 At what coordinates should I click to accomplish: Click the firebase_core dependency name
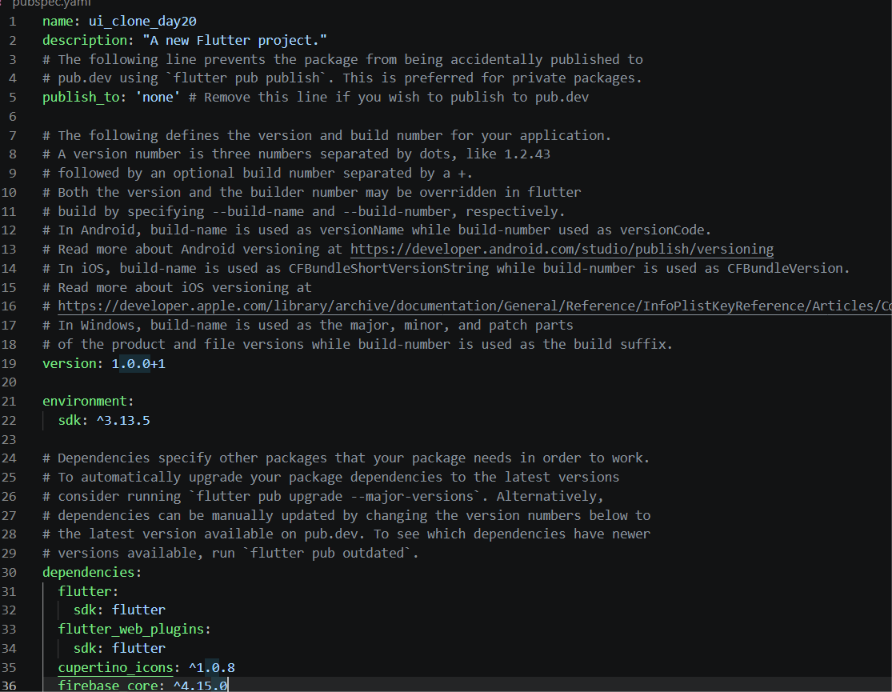[x=108, y=685]
